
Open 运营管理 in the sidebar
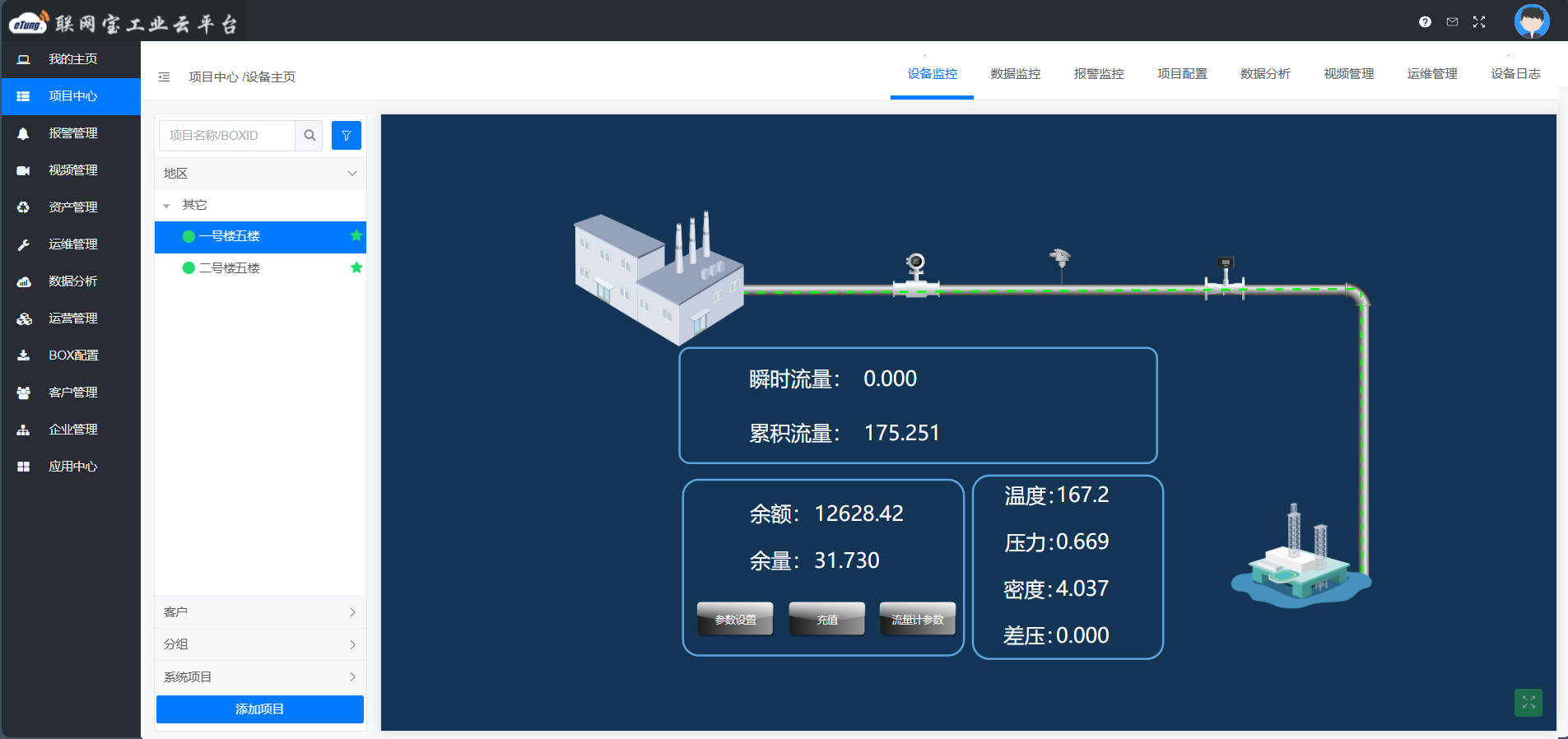click(71, 318)
